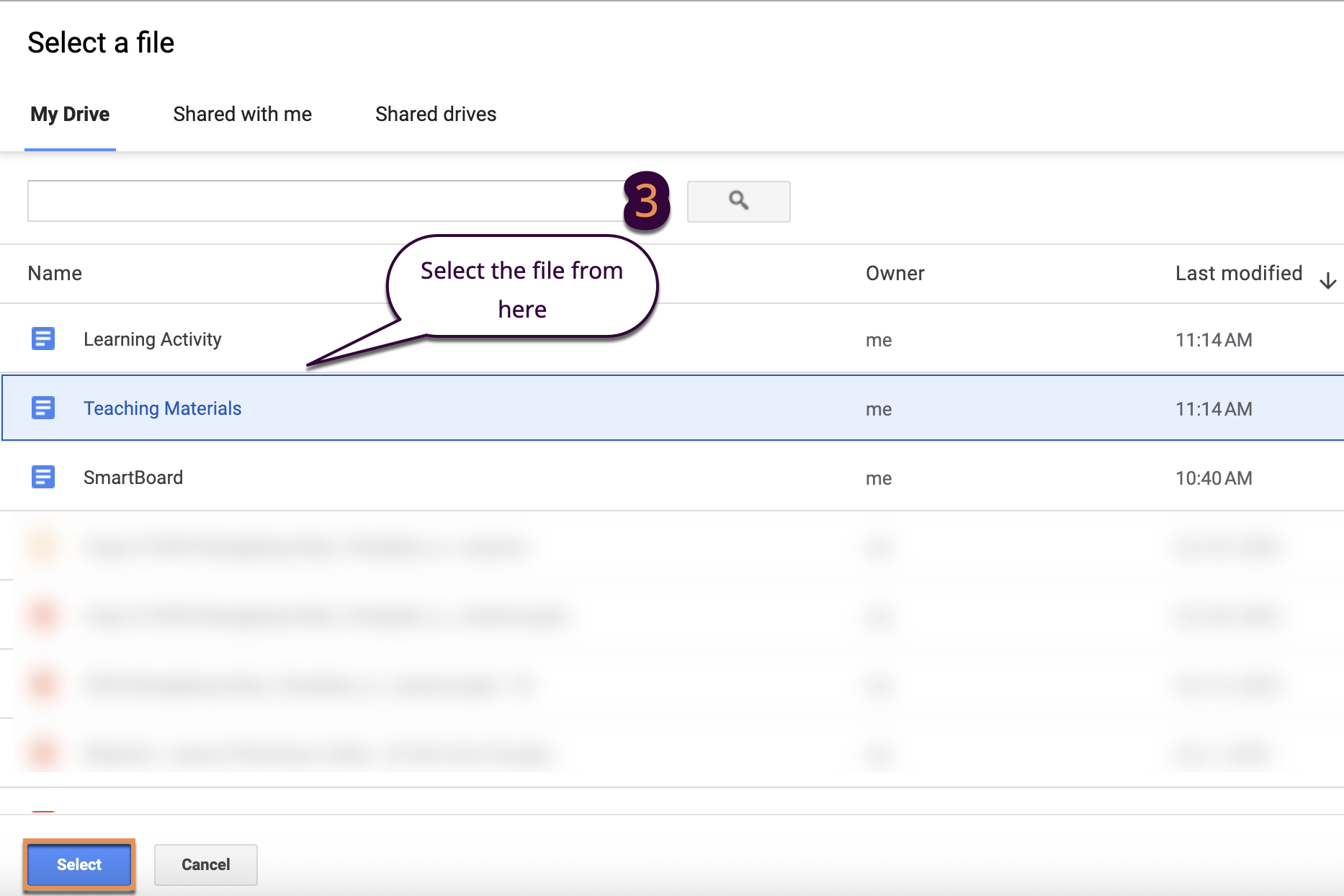The width and height of the screenshot is (1344, 896).
Task: Focus the file search text field
Action: click(x=324, y=201)
